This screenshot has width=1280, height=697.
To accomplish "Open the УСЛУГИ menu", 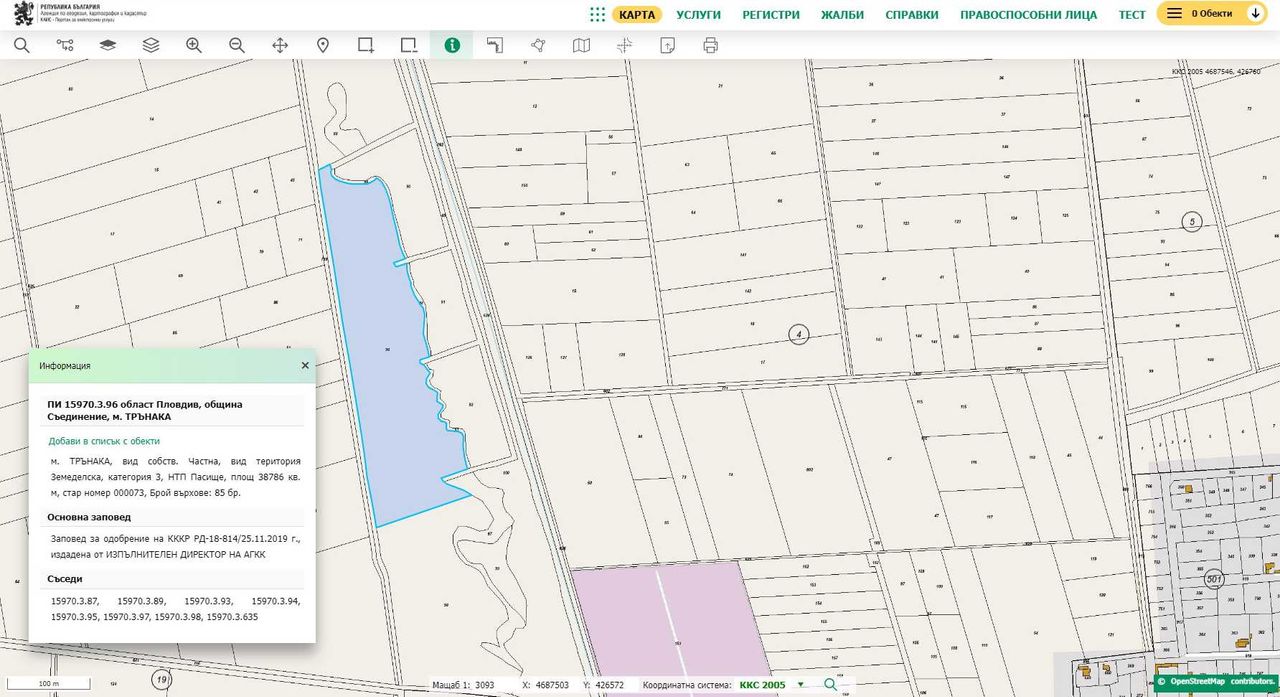I will pyautogui.click(x=698, y=14).
